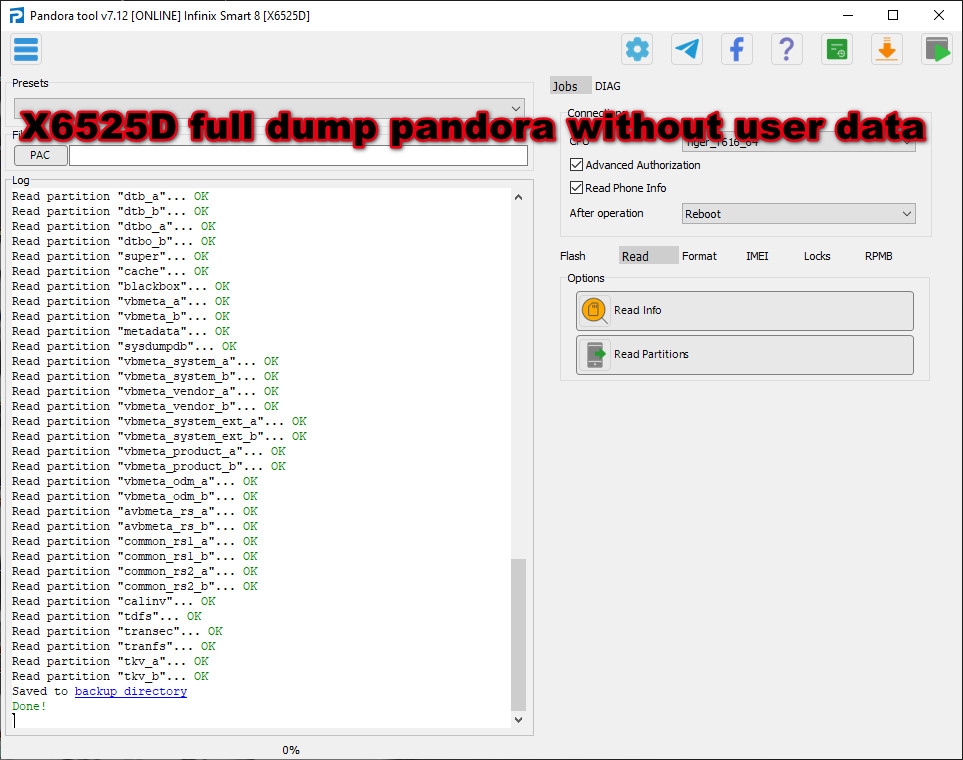Open settings via the gear icon
Image resolution: width=963 pixels, height=760 pixels.
coord(637,49)
